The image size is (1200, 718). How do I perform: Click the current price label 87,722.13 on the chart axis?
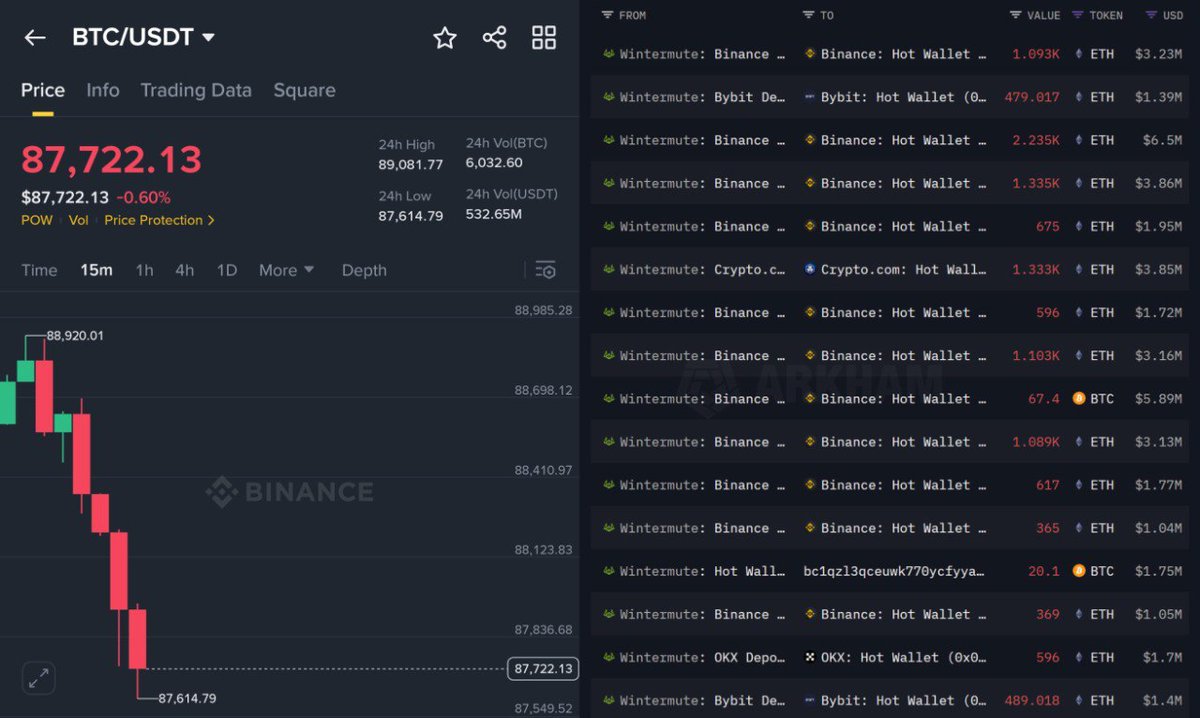pos(543,668)
